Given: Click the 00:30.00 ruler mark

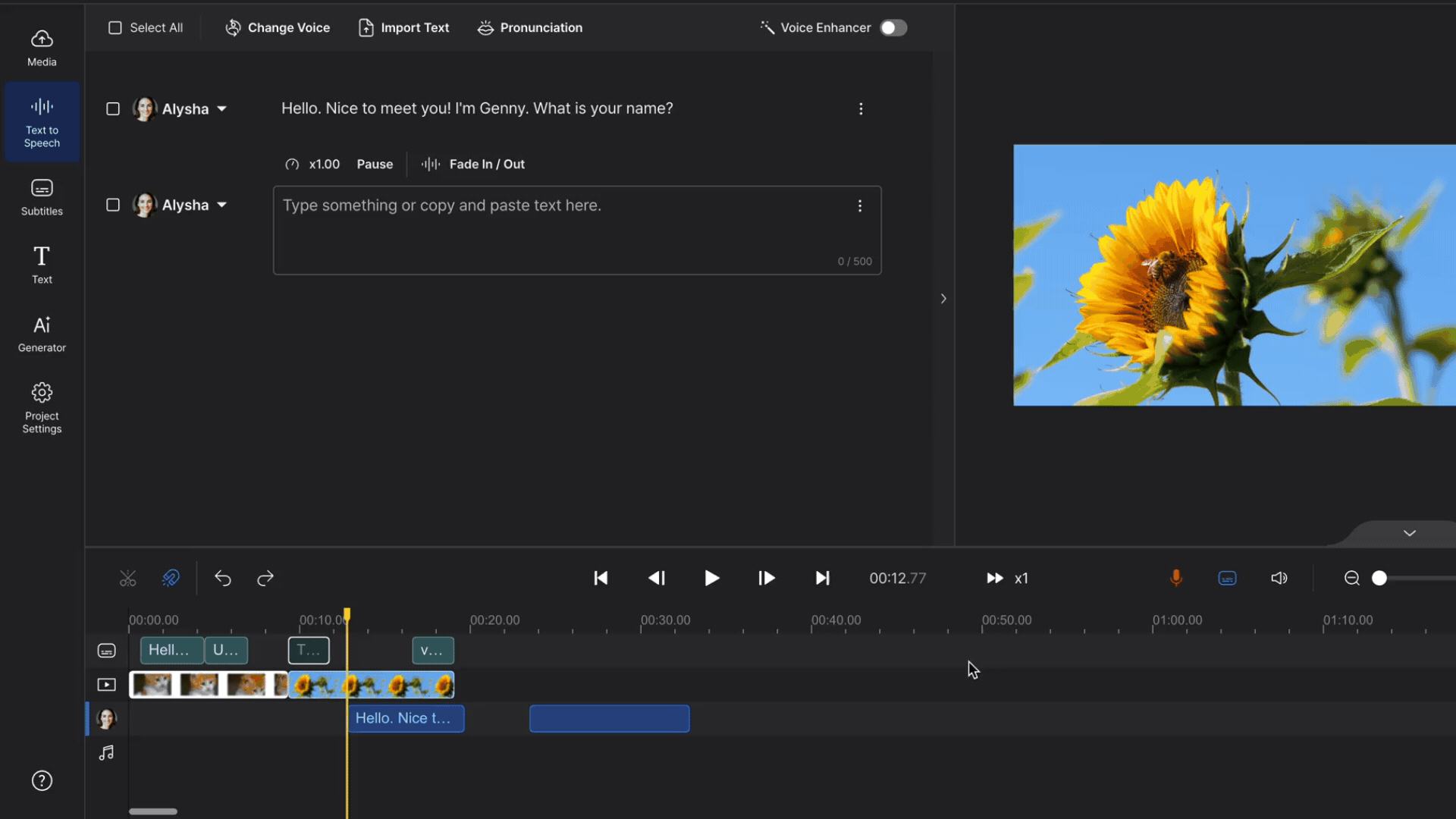Looking at the screenshot, I should pos(665,620).
